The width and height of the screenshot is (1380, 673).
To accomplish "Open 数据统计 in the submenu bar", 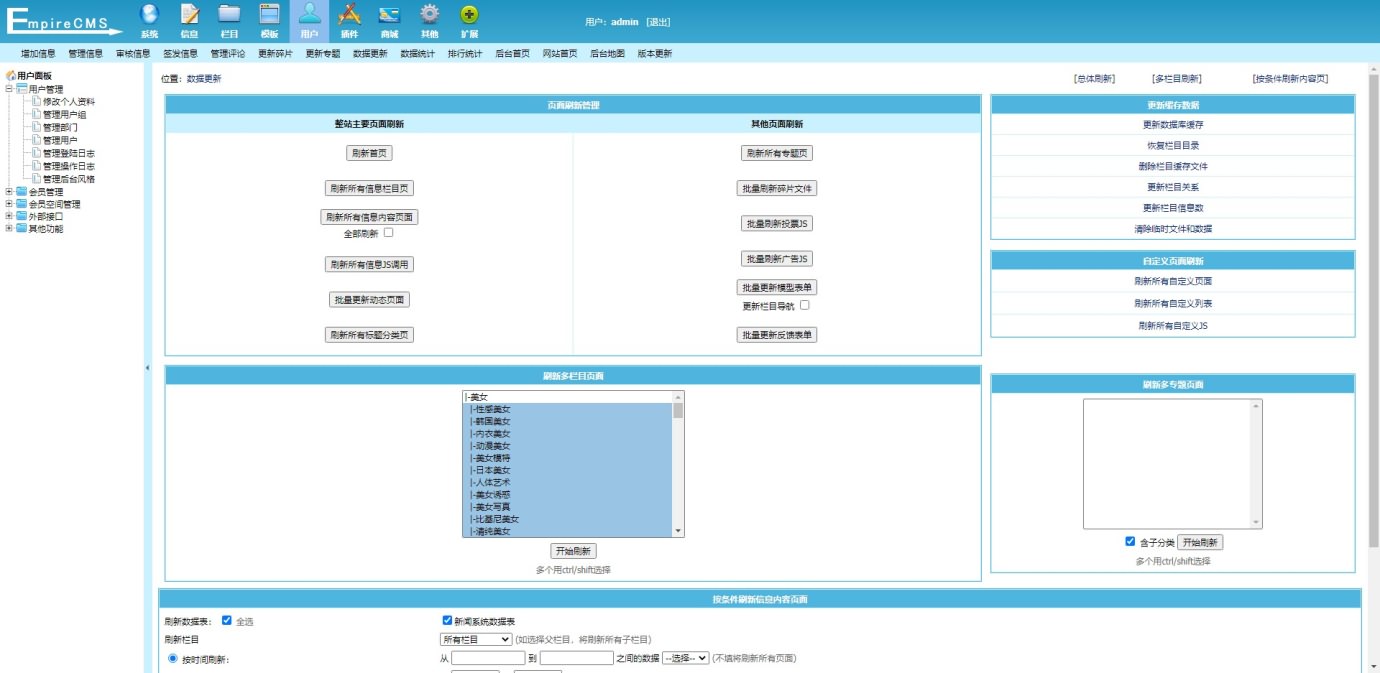I will (418, 54).
